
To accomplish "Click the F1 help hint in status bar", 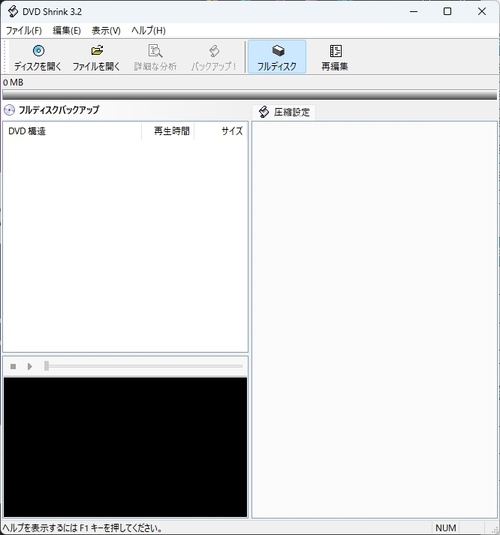I will click(x=82, y=528).
